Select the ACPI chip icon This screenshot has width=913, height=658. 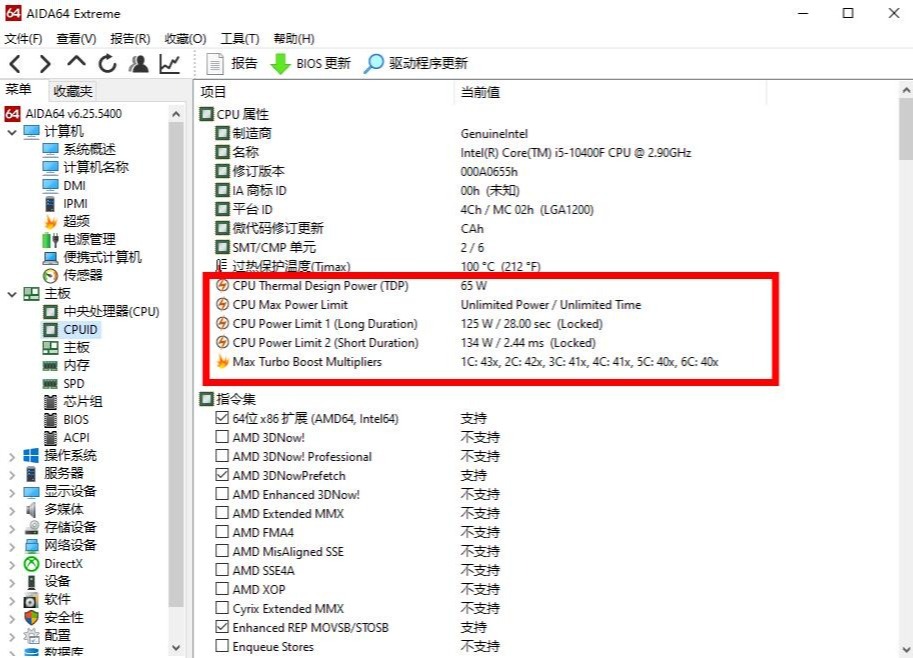[x=51, y=438]
